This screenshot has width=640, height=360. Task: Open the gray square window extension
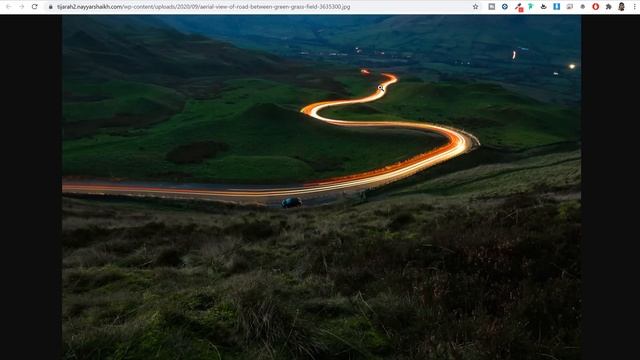pyautogui.click(x=491, y=7)
